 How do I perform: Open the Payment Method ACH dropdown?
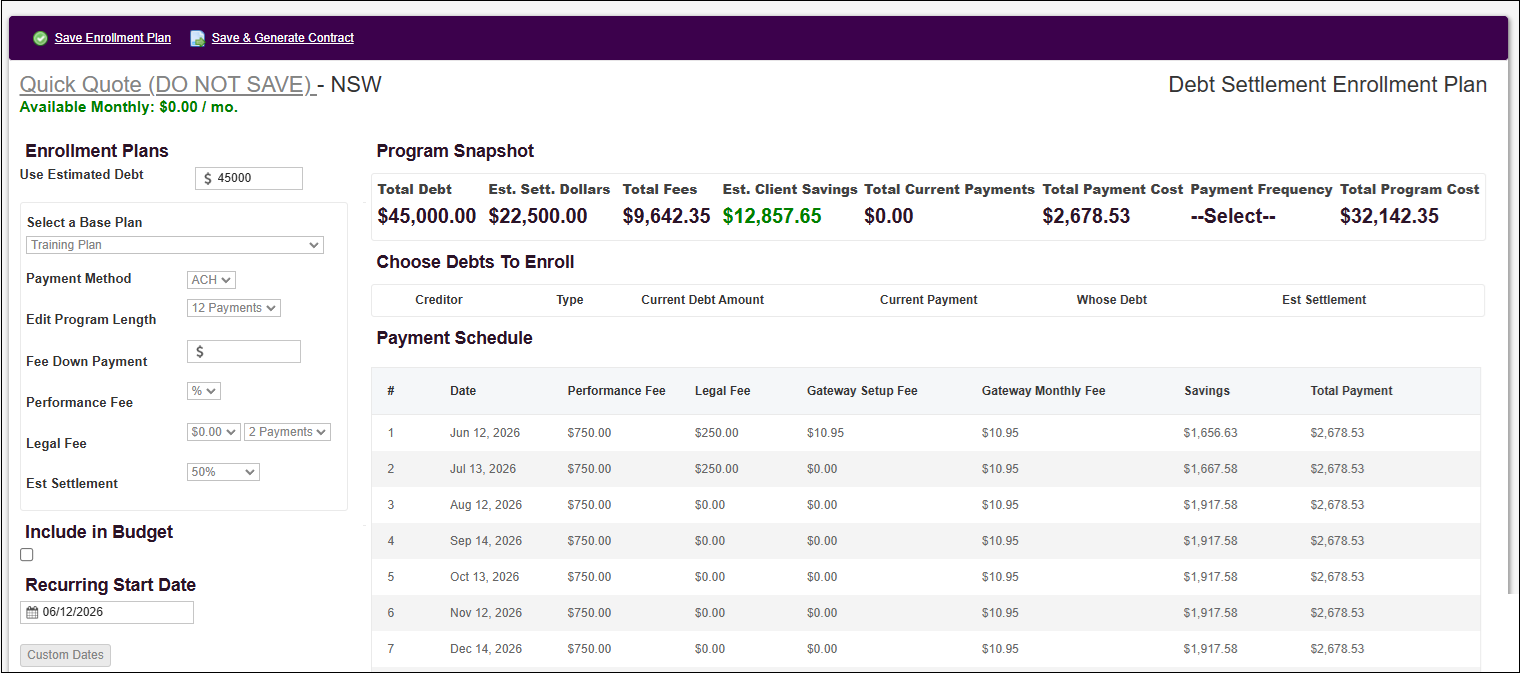click(x=211, y=280)
